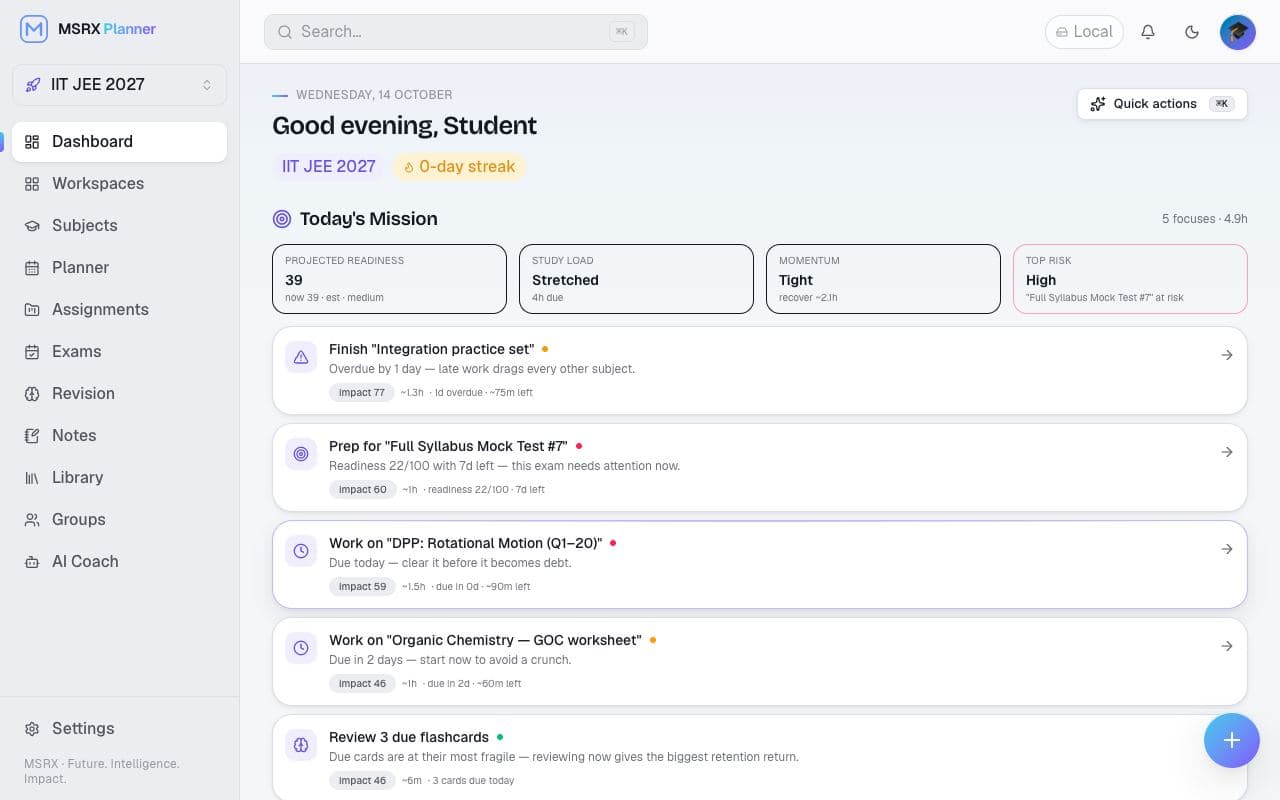Click the IIT JEE 2027 badge under greeting
Image resolution: width=1280 pixels, height=800 pixels.
tap(329, 167)
